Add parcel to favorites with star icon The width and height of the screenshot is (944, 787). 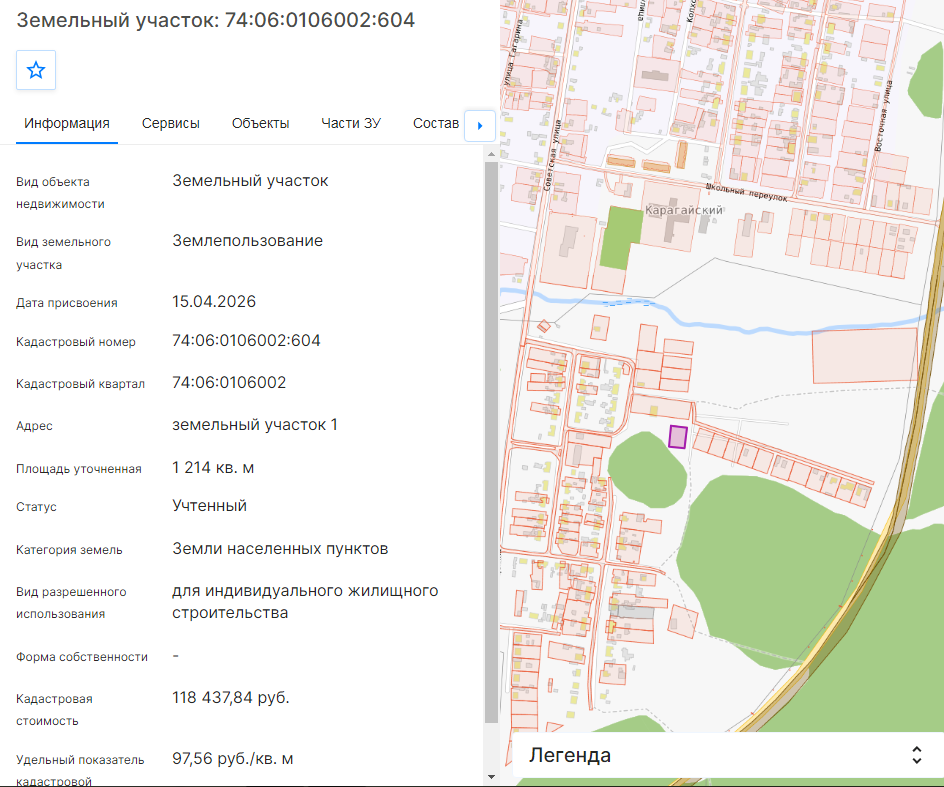36,70
